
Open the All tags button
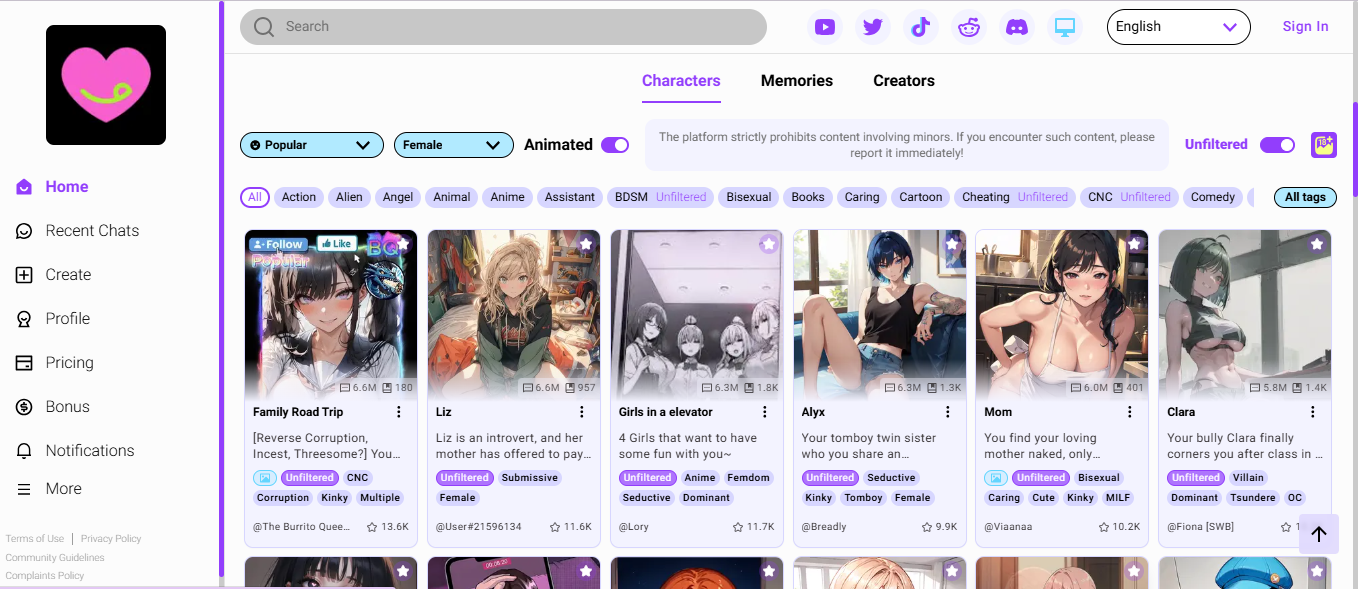click(1304, 197)
